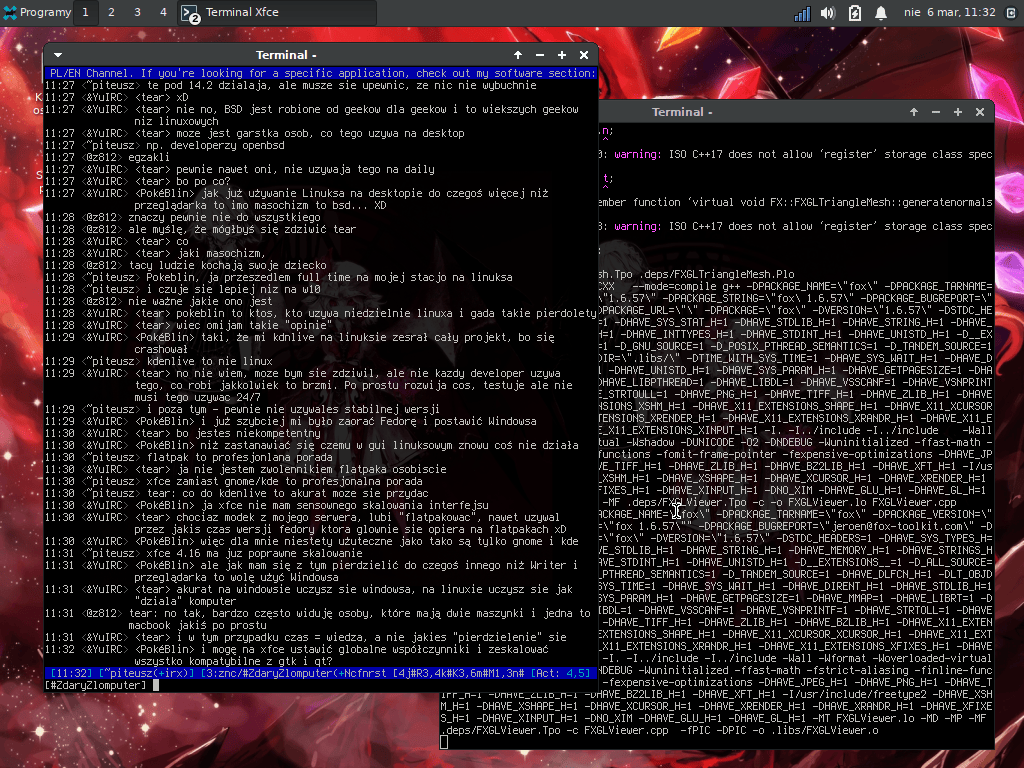
Task: Minimize the IRC chat terminal window
Action: click(540, 55)
